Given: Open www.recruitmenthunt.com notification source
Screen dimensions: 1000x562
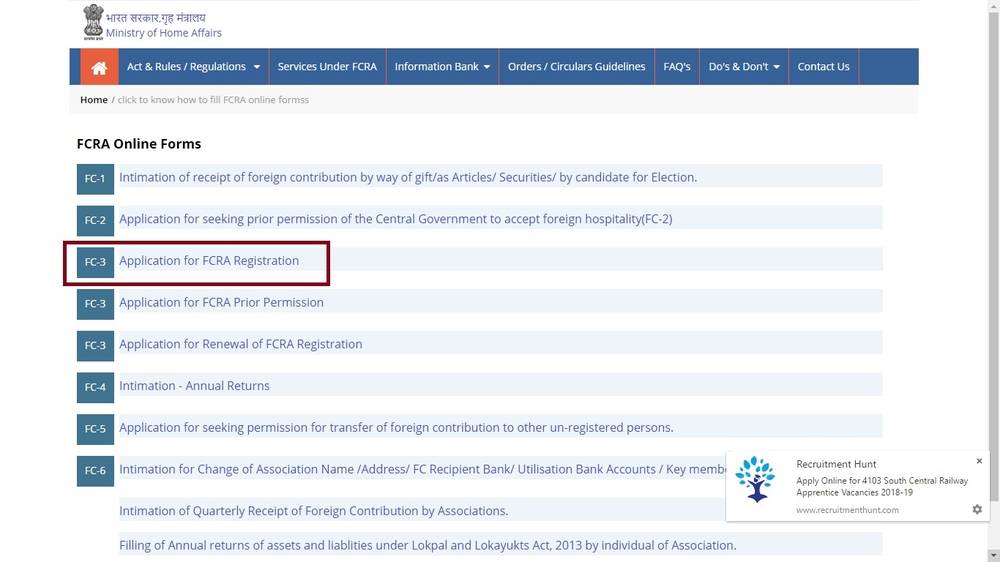Looking at the screenshot, I should tap(847, 510).
